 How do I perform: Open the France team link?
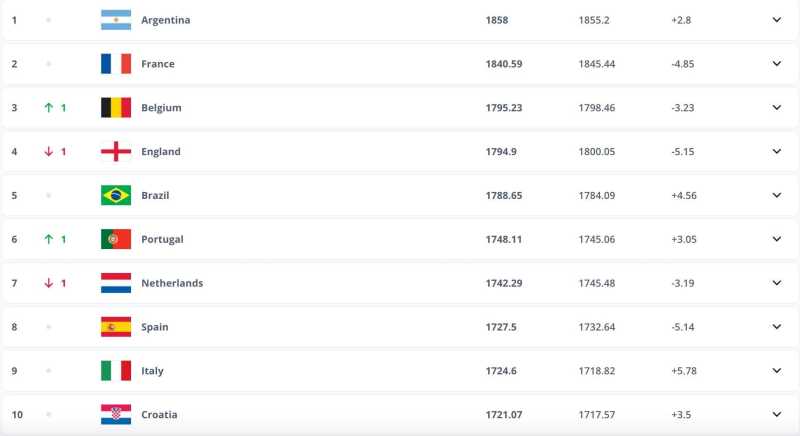pyautogui.click(x=158, y=64)
